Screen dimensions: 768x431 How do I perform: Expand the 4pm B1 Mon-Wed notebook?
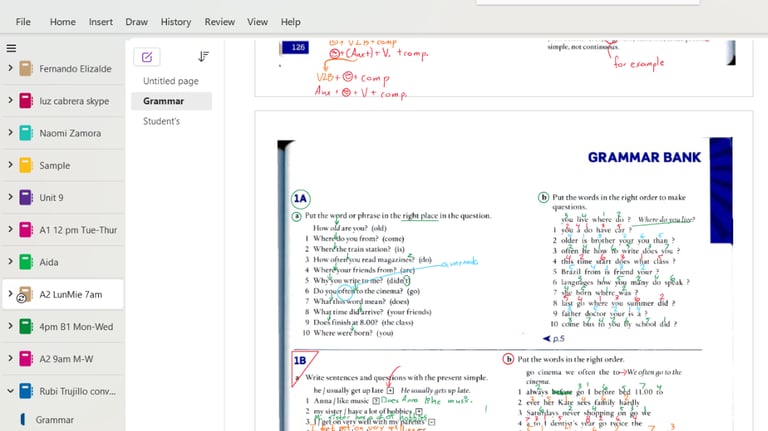10,326
